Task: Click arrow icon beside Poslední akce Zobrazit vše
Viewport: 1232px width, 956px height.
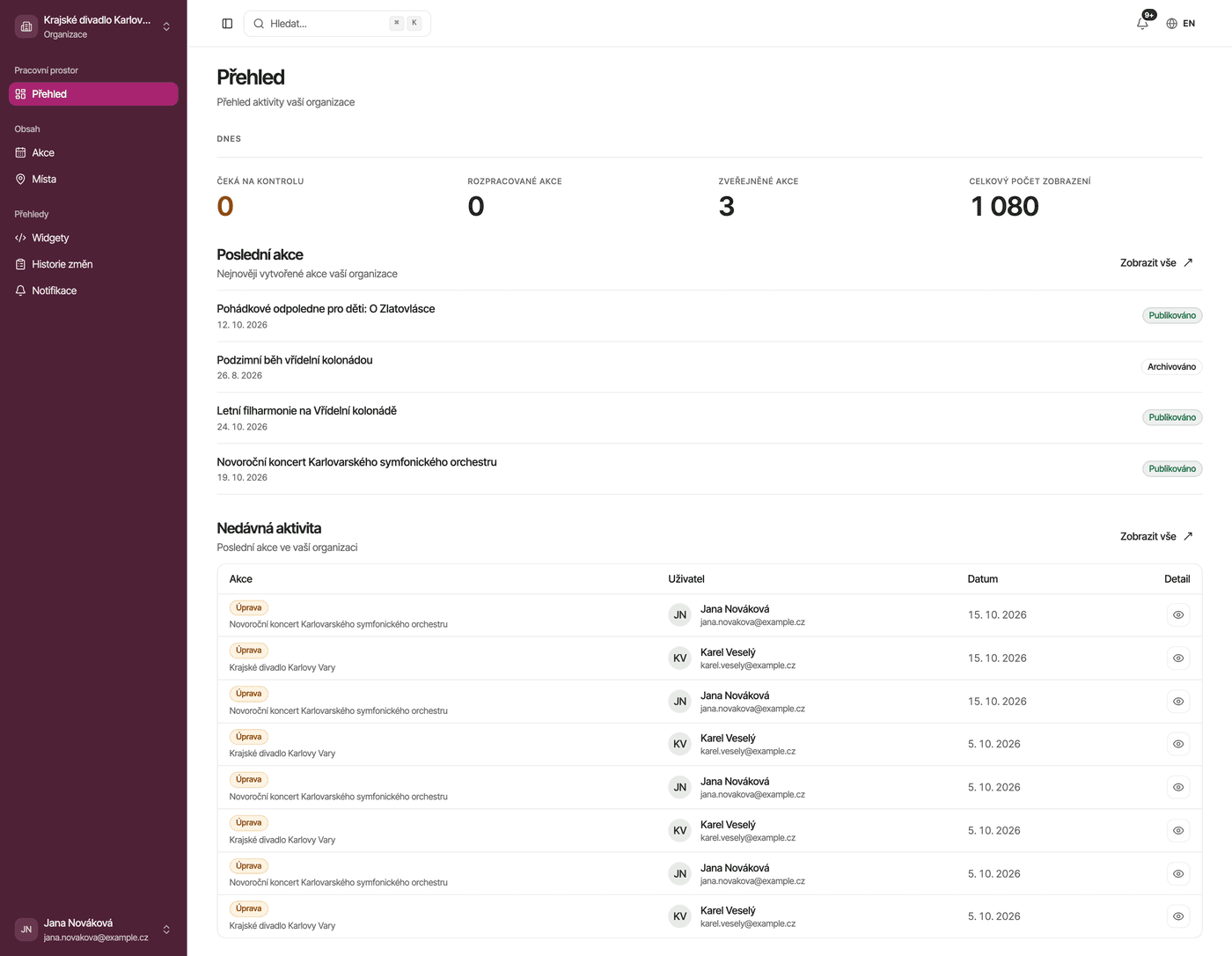Action: [x=1188, y=262]
